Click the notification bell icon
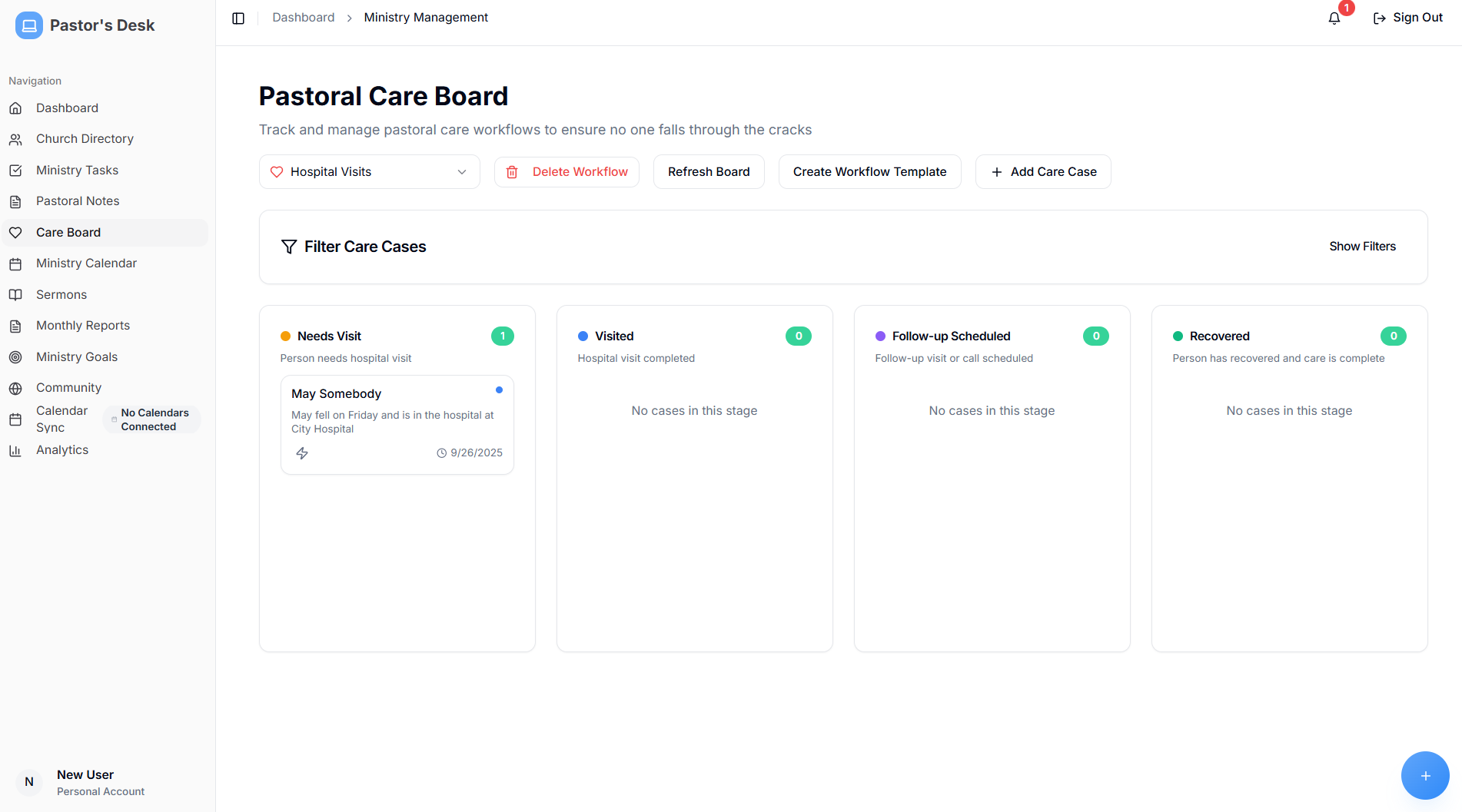This screenshot has height=812, width=1462. (x=1334, y=18)
